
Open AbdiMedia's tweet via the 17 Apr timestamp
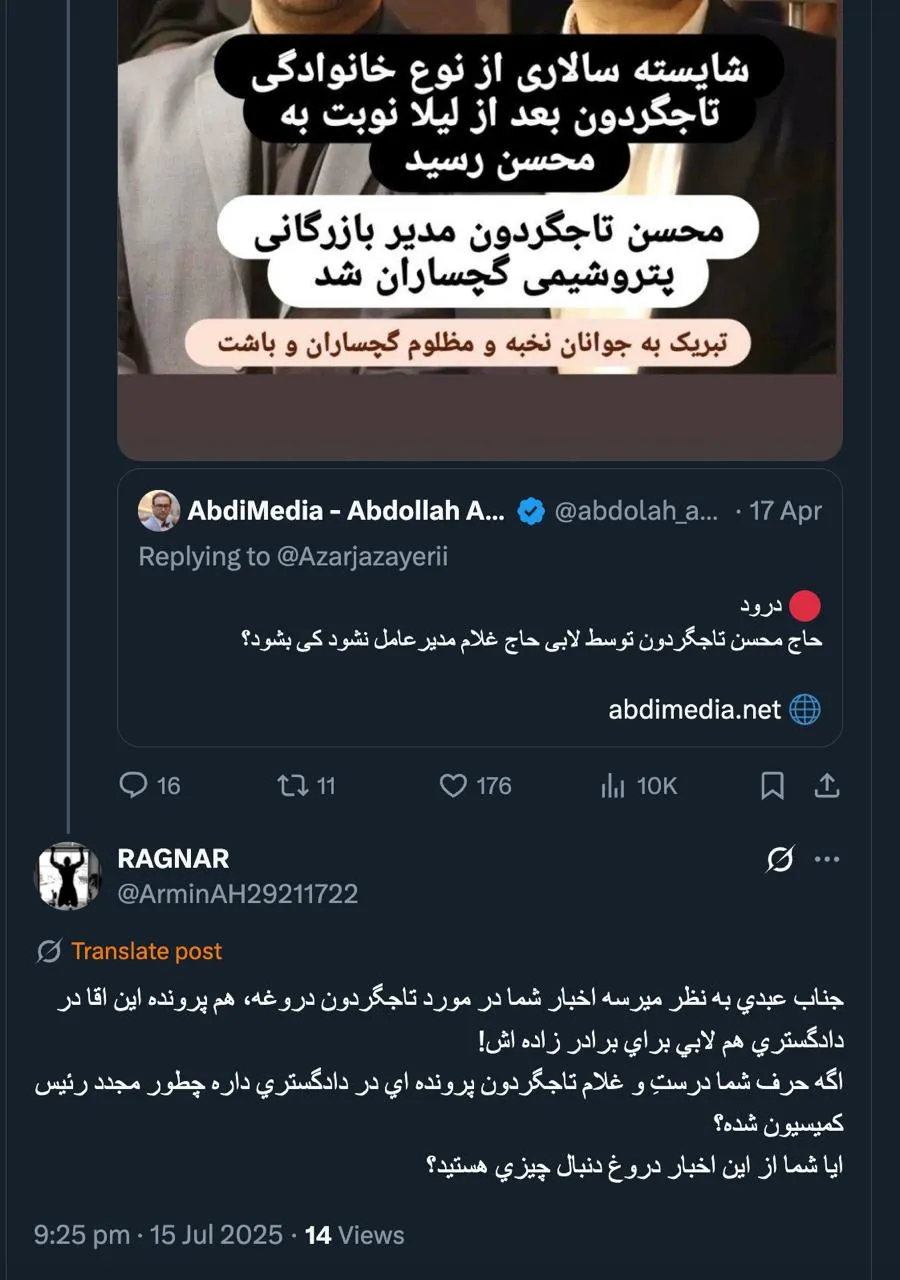pos(785,510)
